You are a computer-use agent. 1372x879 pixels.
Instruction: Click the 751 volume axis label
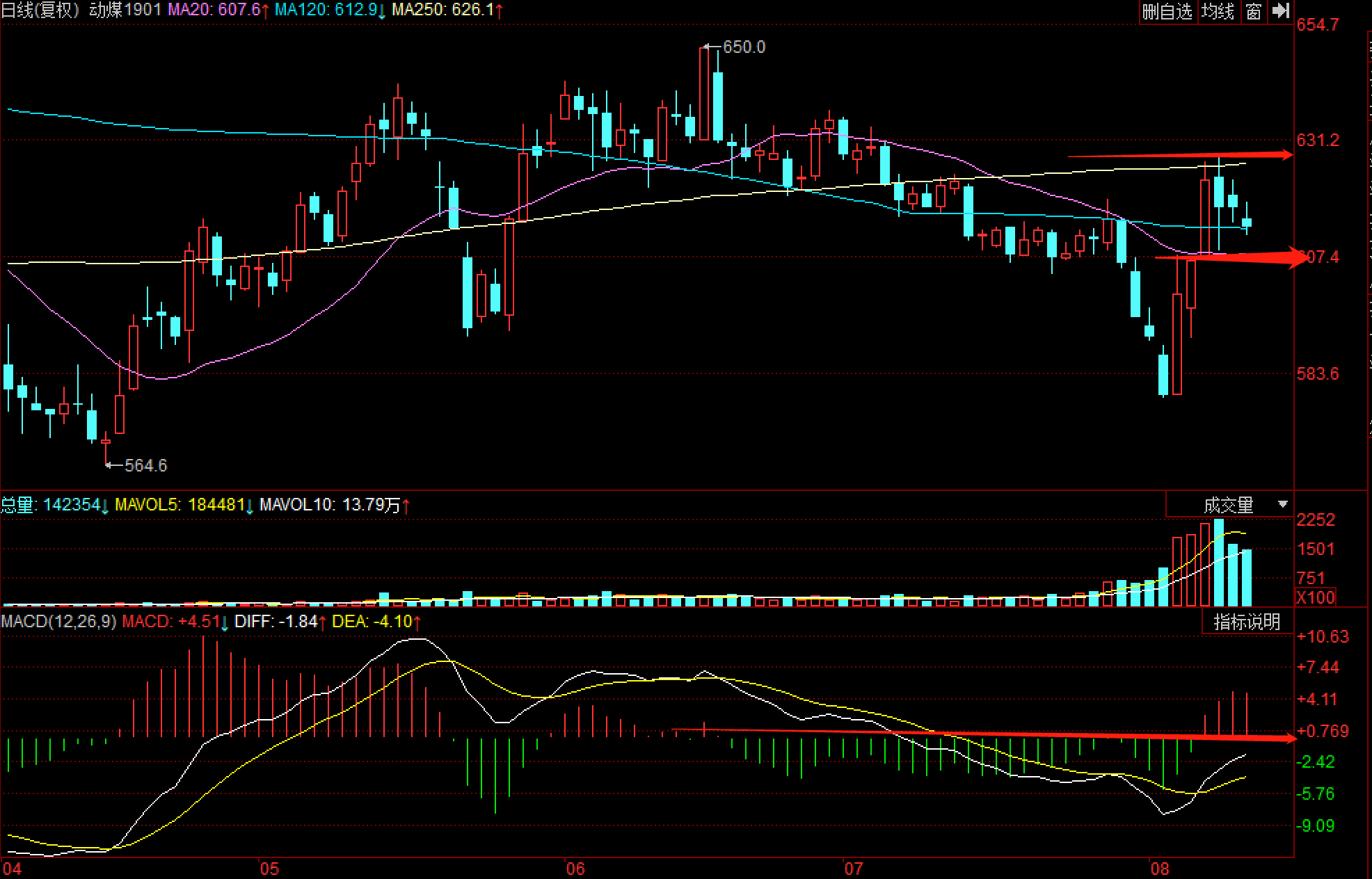(x=1311, y=578)
